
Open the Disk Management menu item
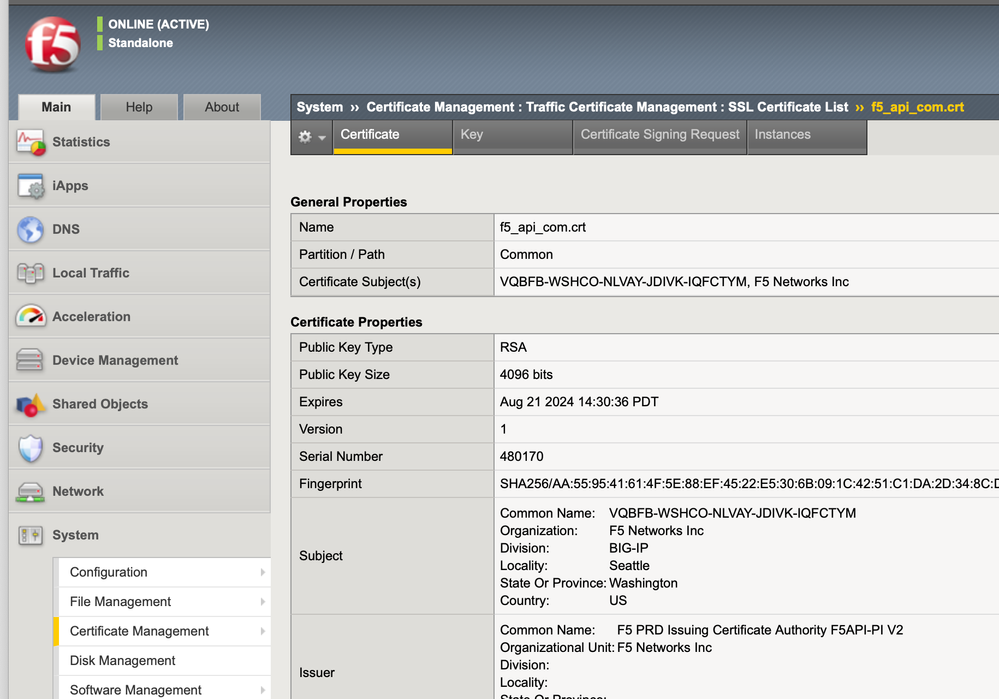click(x=123, y=661)
